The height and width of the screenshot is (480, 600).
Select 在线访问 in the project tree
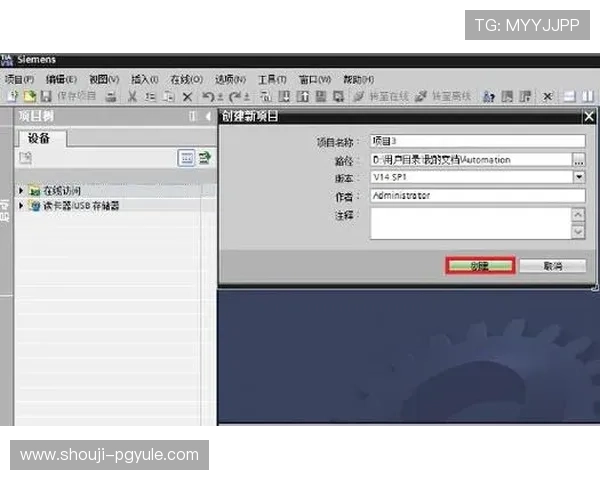click(x=62, y=191)
